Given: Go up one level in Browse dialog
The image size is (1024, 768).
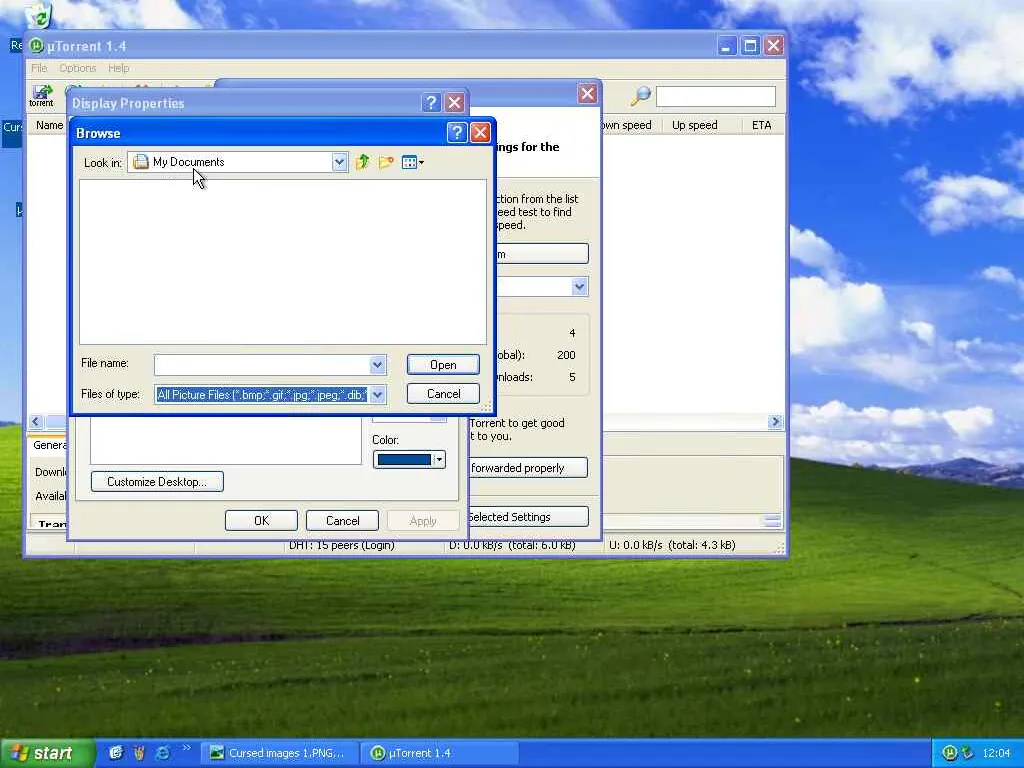Looking at the screenshot, I should point(362,162).
